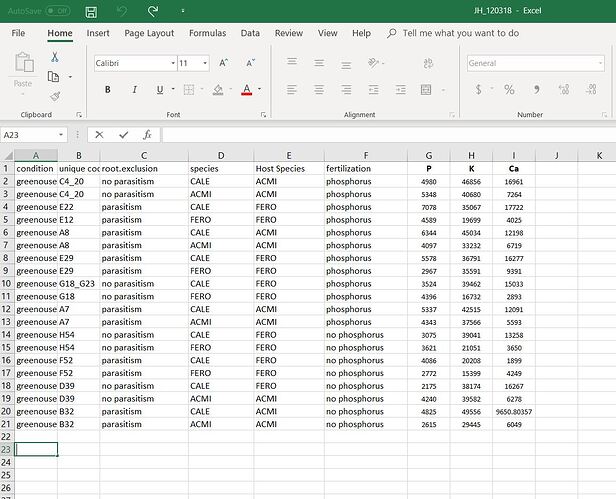Click the Insert Function fx button
The width and height of the screenshot is (616, 499).
coord(147,135)
